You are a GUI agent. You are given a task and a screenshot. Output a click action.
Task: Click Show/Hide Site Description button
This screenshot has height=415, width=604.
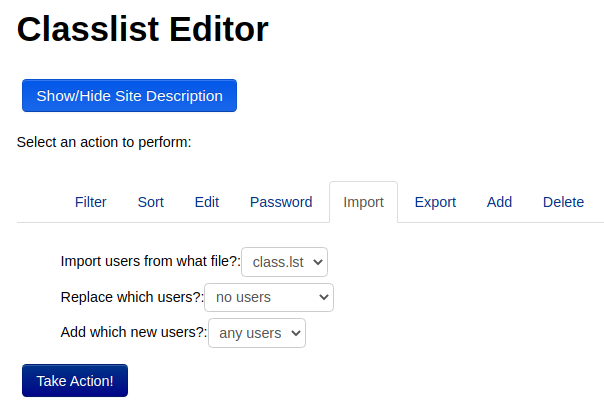point(129,96)
